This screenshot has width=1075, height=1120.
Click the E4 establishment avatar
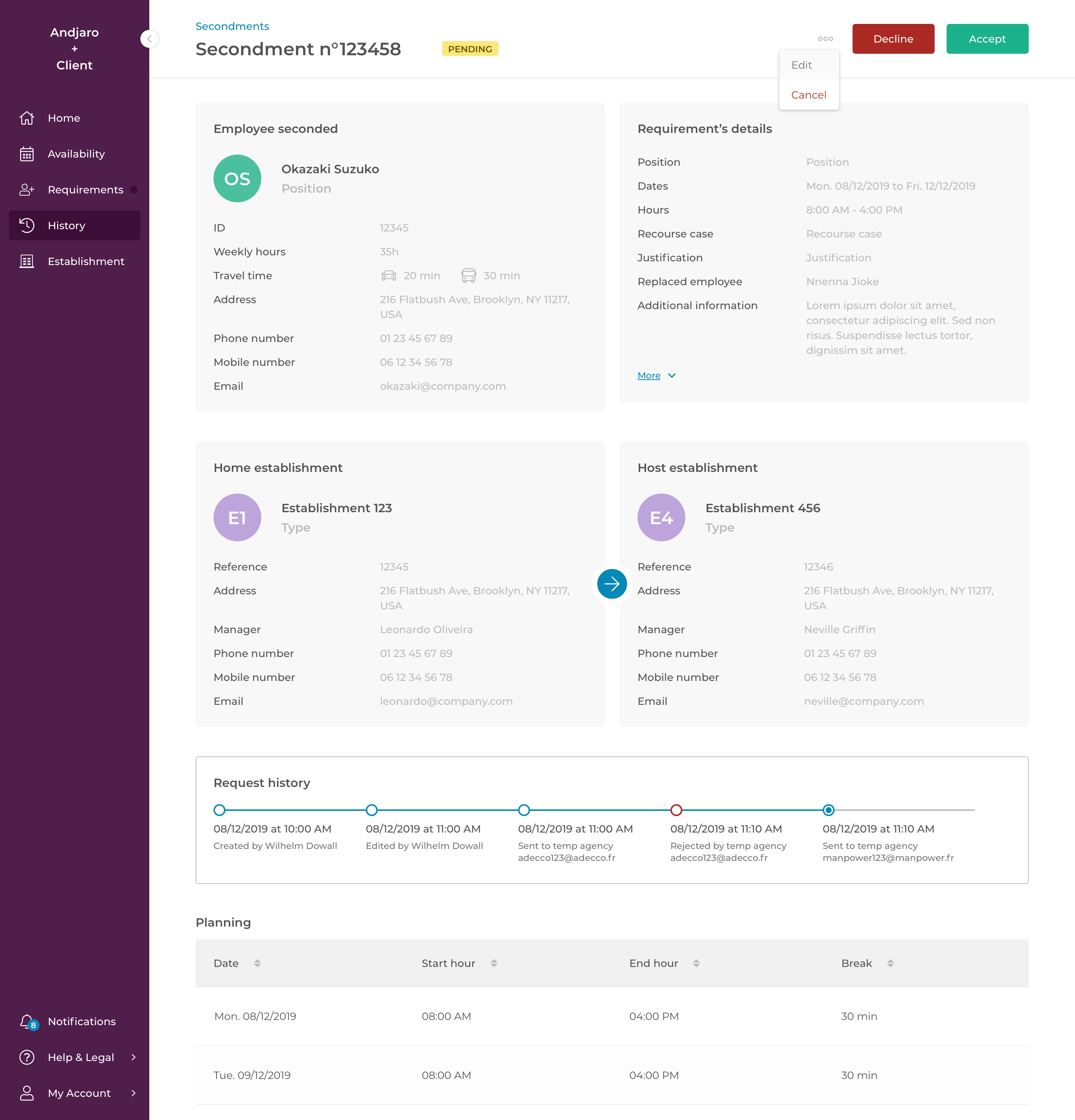661,518
